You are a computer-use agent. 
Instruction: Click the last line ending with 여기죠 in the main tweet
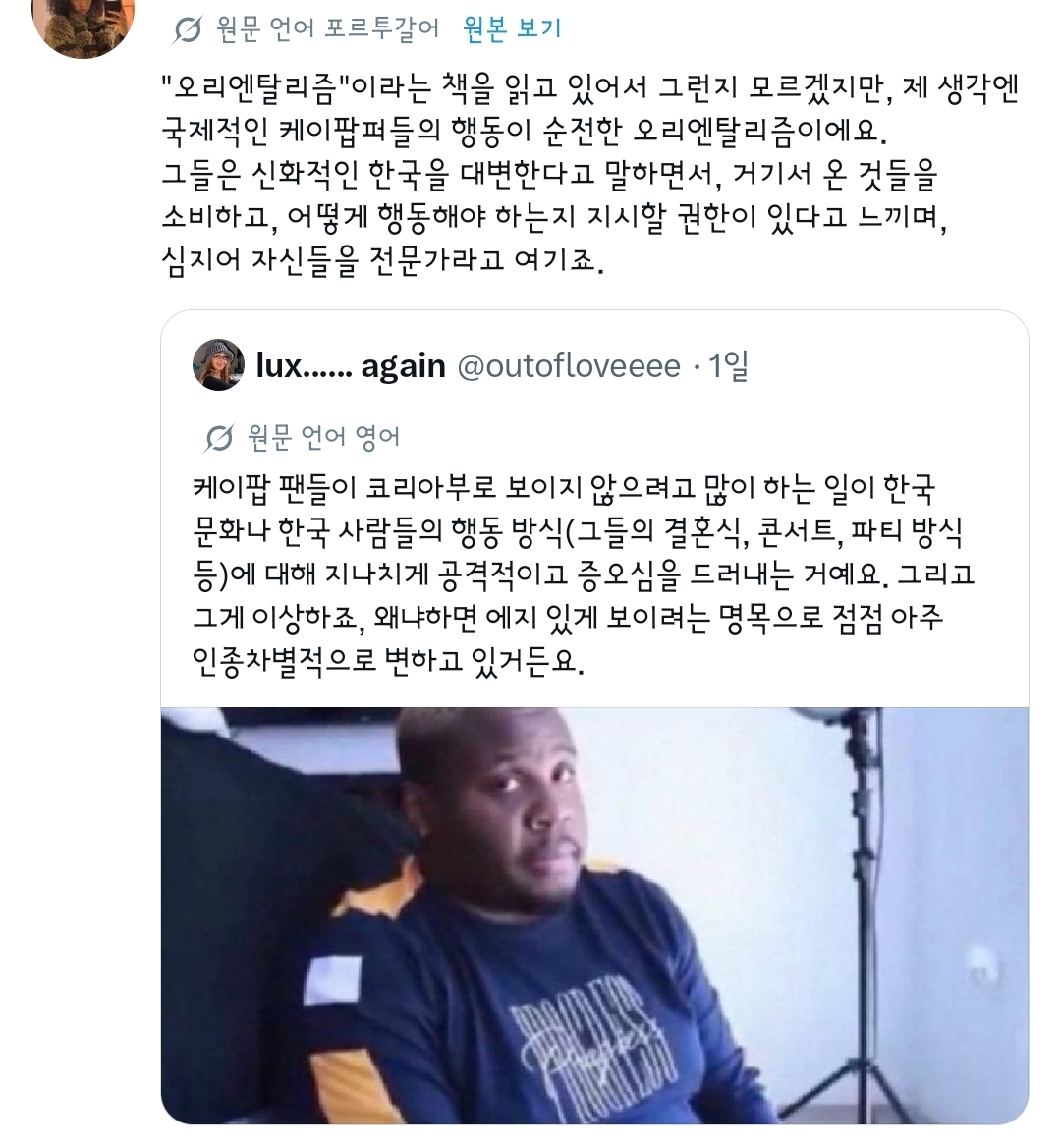(x=382, y=260)
